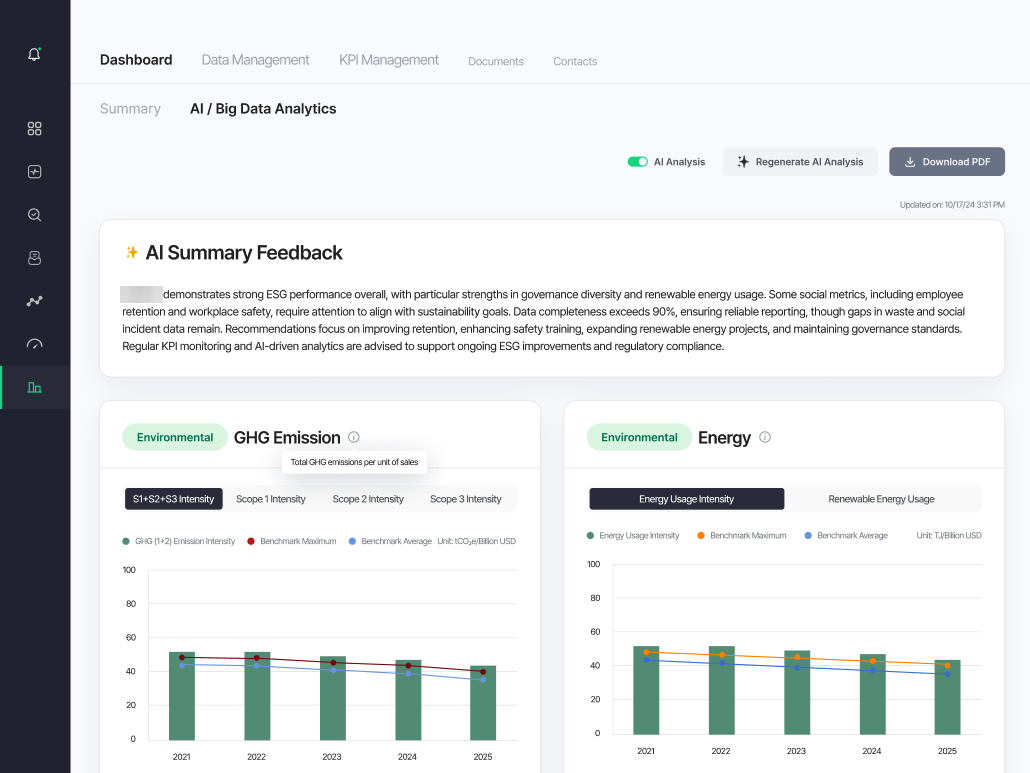Open the activity pulse sidebar icon
Image resolution: width=1030 pixels, height=773 pixels.
point(34,172)
